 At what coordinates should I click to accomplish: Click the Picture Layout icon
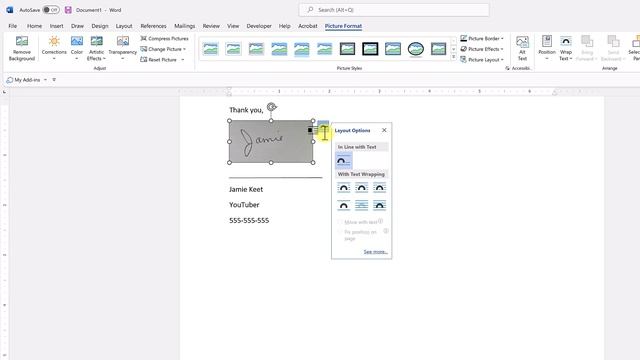coord(464,60)
